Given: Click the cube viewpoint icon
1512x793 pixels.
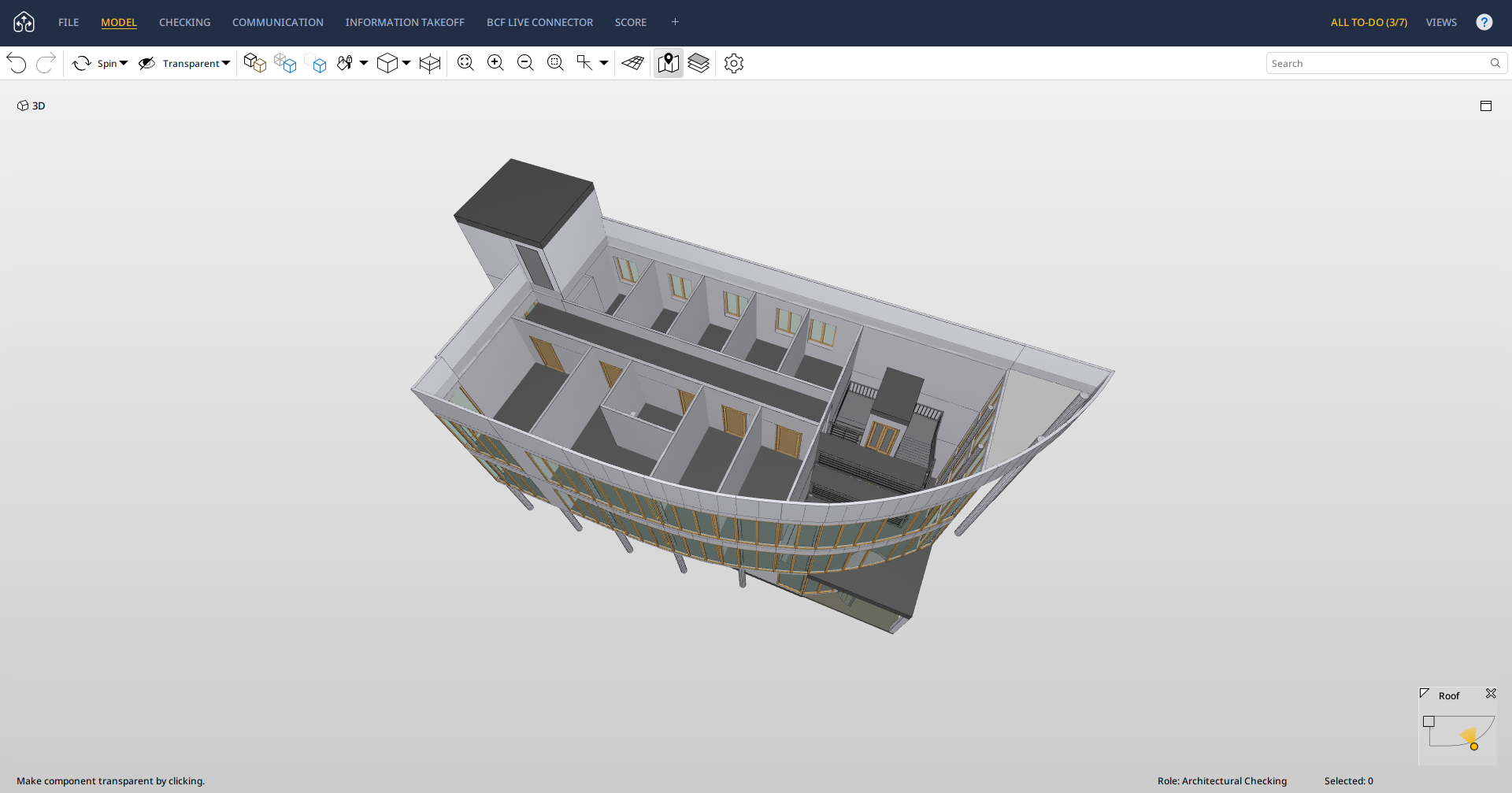Looking at the screenshot, I should pyautogui.click(x=387, y=63).
